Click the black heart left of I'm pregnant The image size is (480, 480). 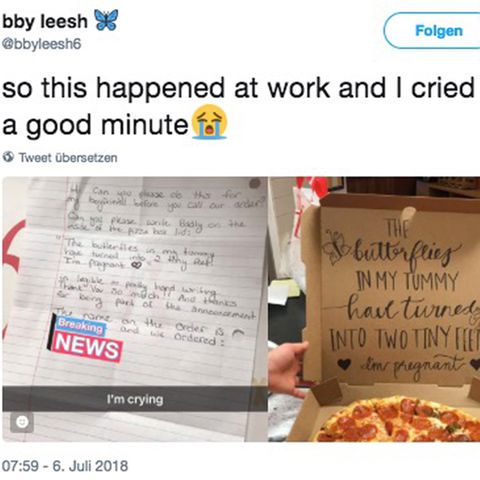tap(344, 363)
